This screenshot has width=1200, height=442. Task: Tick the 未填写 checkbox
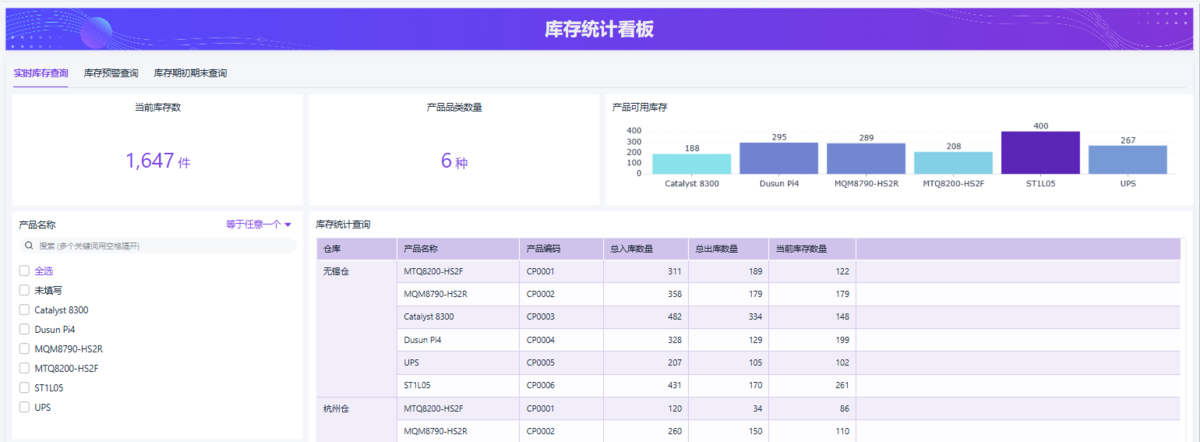click(24, 290)
